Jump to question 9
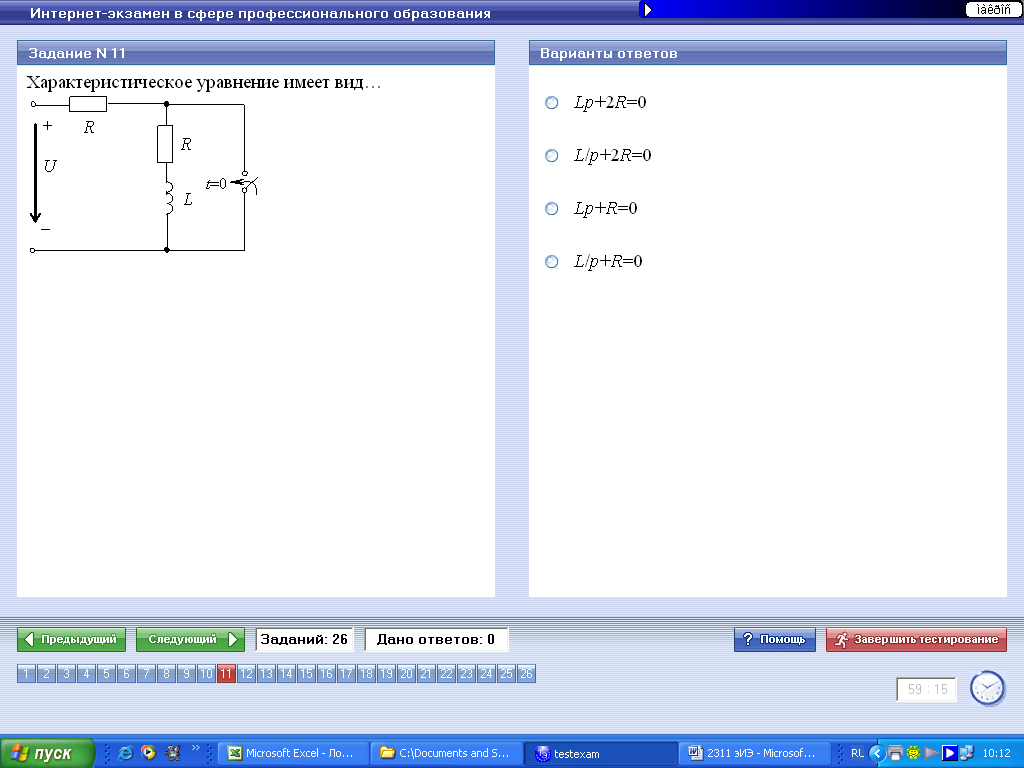 [x=186, y=673]
